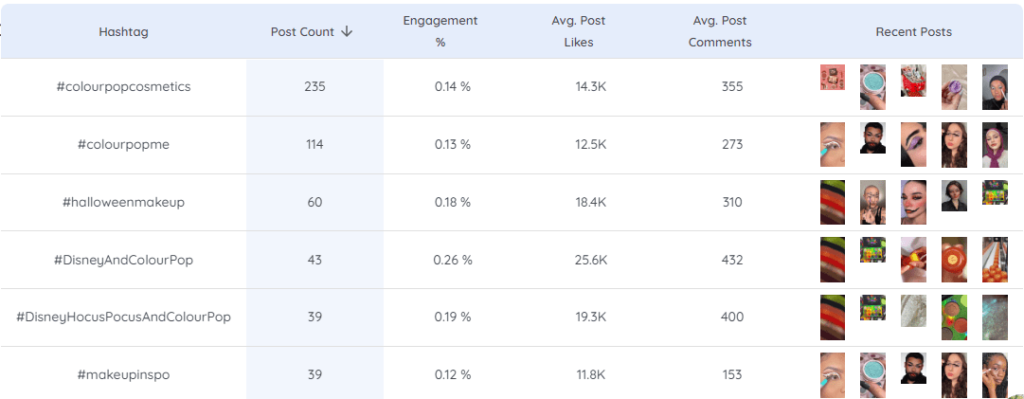
Task: Open the #colourpopcosmetics hashtag link
Action: pyautogui.click(x=123, y=86)
